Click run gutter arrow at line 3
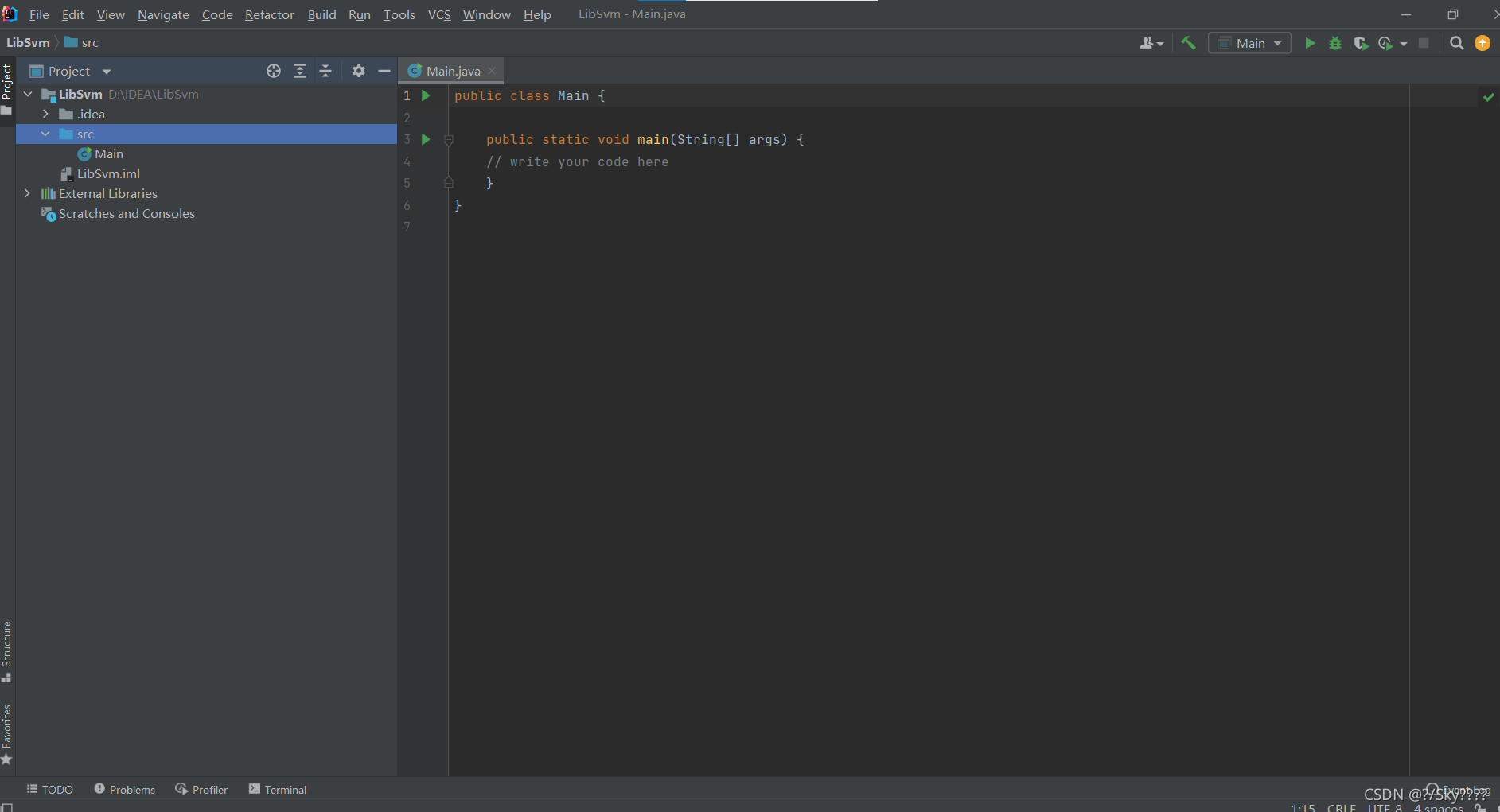 pos(426,139)
